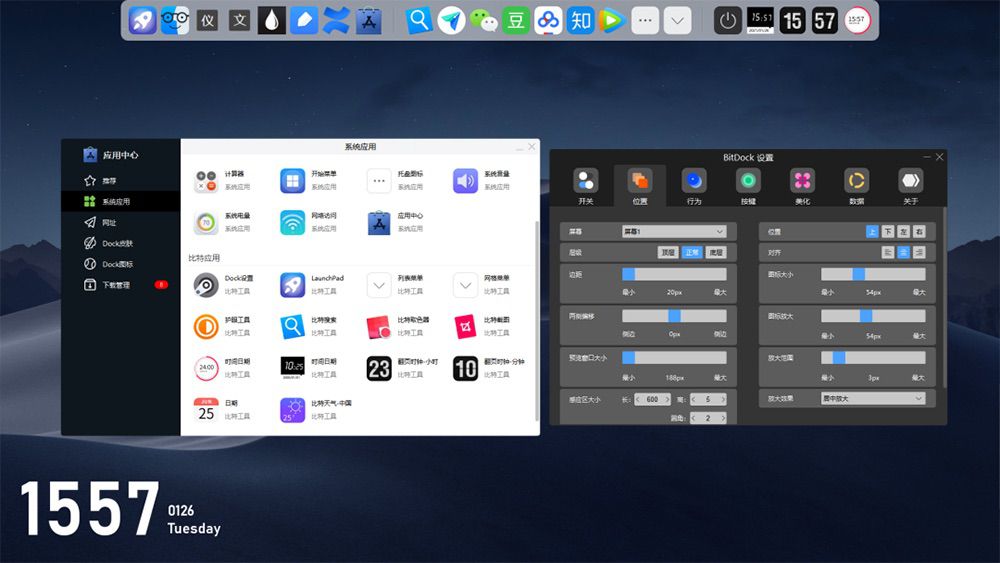Switch to the 开关 tab in BitDock settings

[585, 186]
